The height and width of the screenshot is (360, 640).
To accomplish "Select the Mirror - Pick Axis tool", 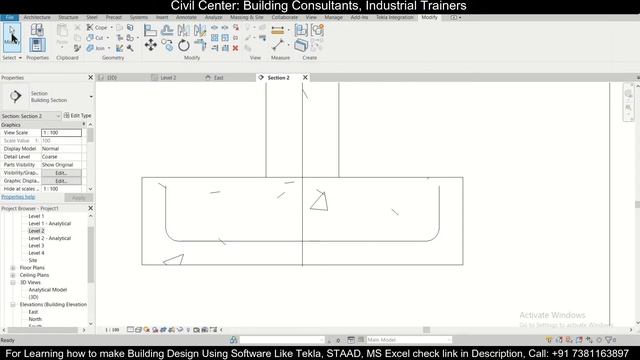I will pyautogui.click(x=183, y=30).
